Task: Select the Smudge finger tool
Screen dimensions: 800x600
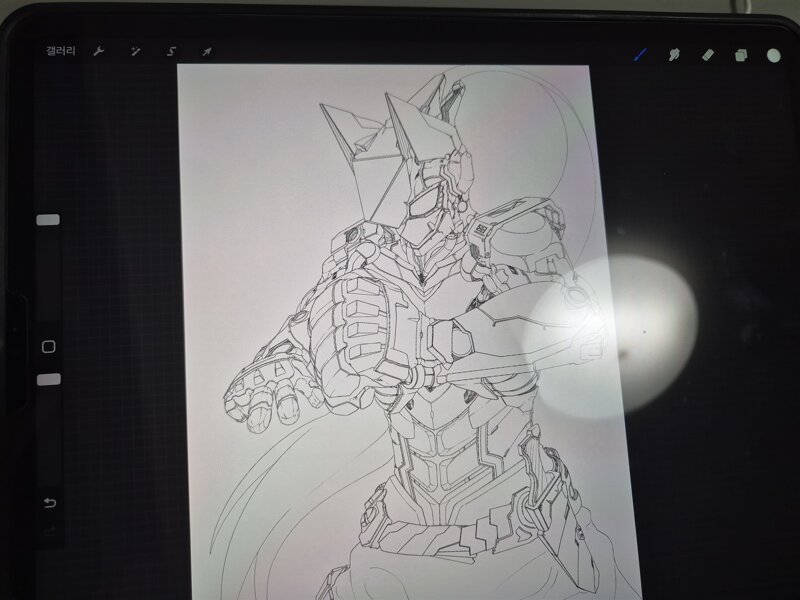Action: [674, 54]
